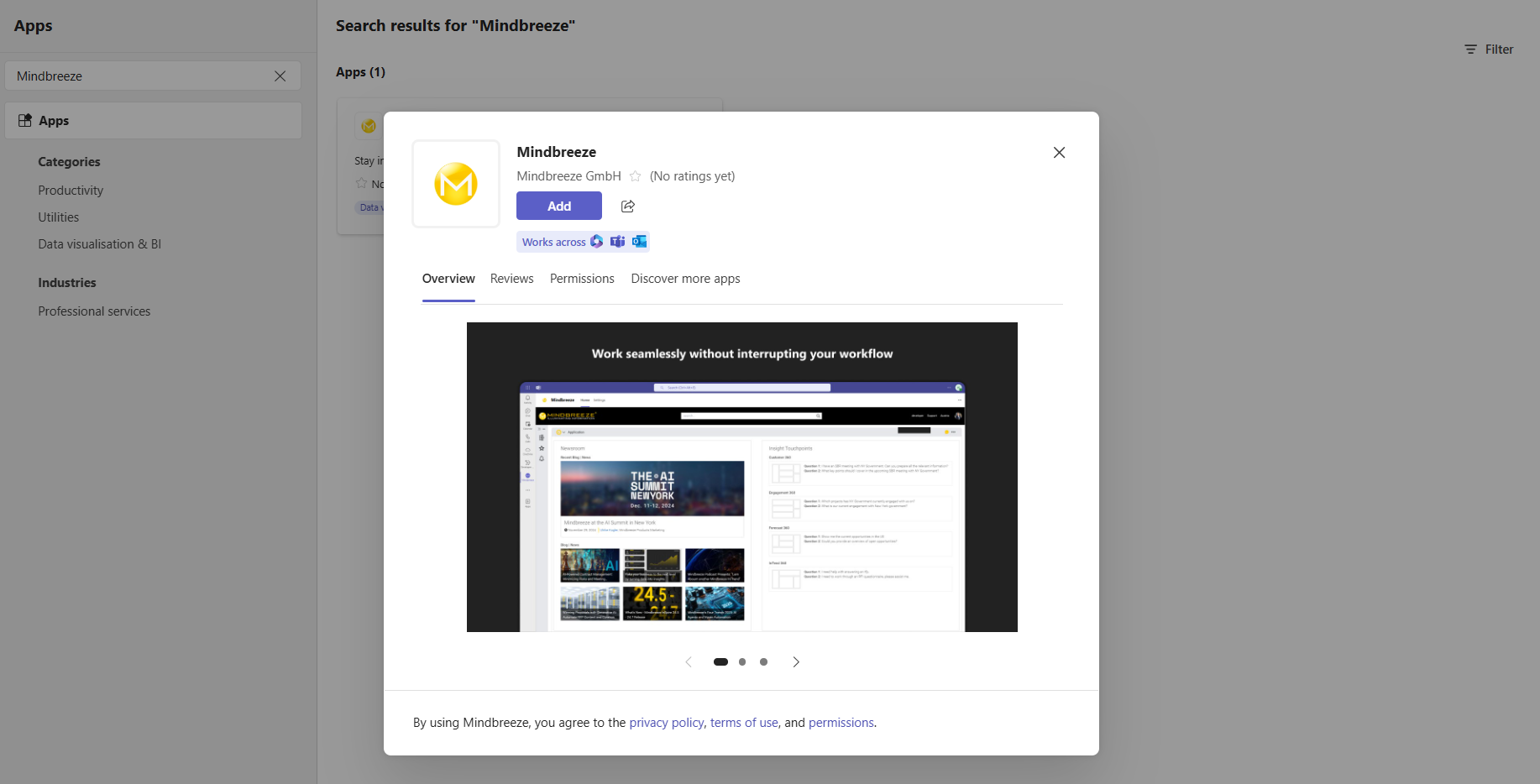Go to the previous screenshot in carousel

point(689,662)
